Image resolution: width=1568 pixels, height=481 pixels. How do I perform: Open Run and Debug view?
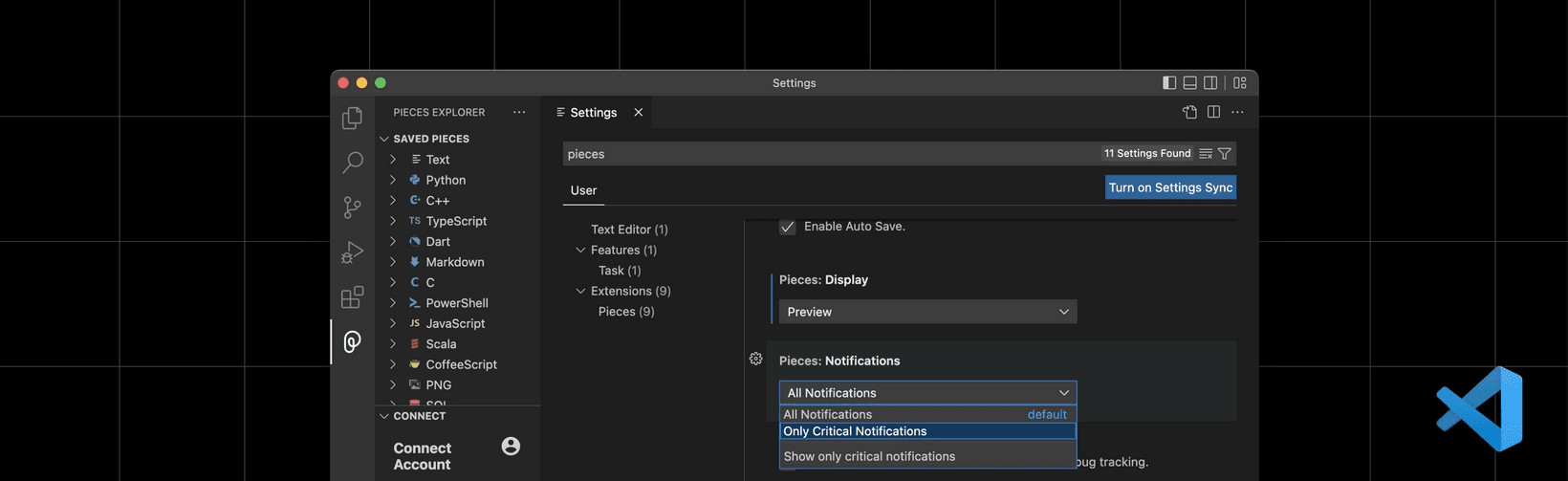pos(352,252)
